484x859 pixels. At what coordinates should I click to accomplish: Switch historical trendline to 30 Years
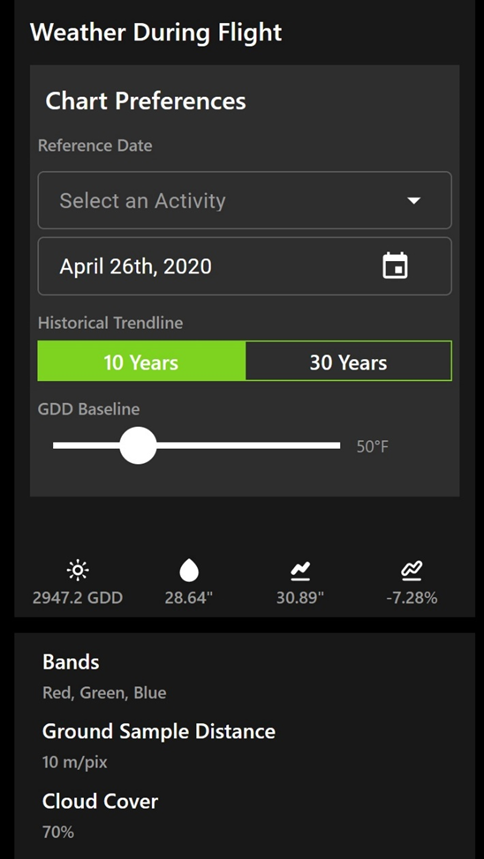click(349, 361)
